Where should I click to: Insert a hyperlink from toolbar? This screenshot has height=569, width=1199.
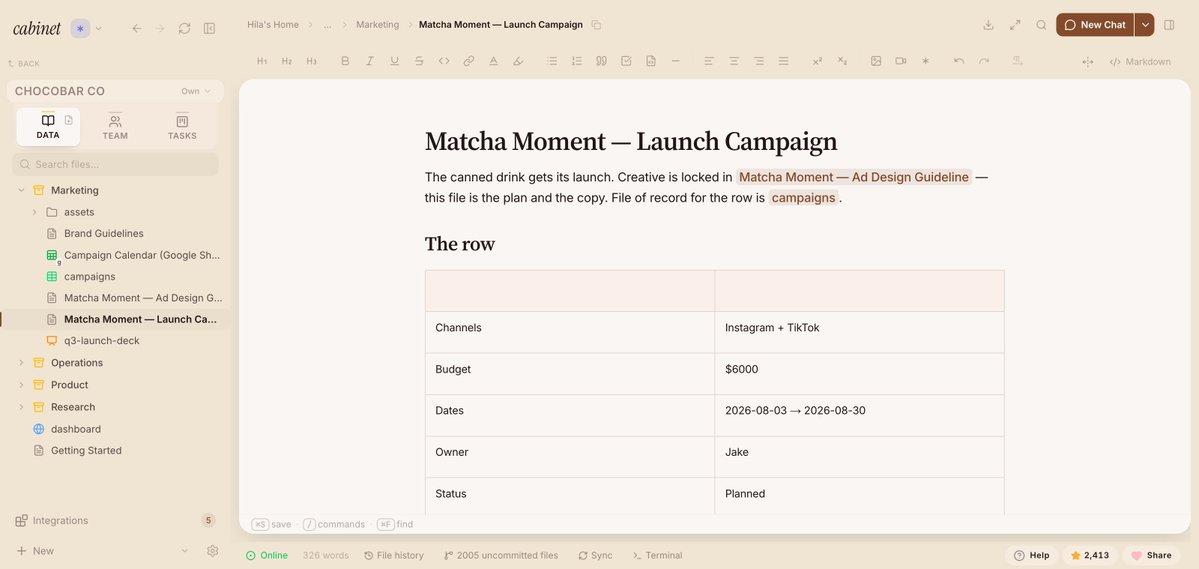point(469,61)
